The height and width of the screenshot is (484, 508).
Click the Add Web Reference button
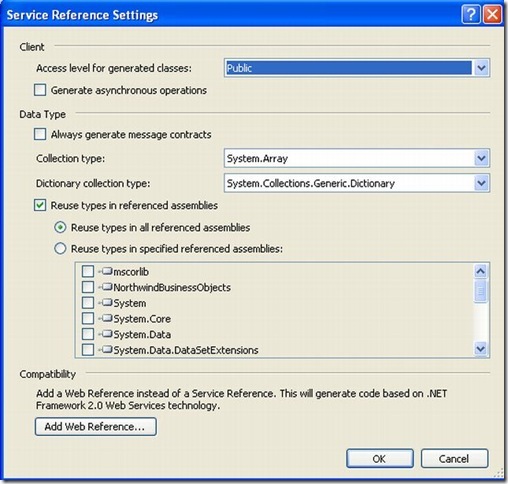pyautogui.click(x=96, y=427)
